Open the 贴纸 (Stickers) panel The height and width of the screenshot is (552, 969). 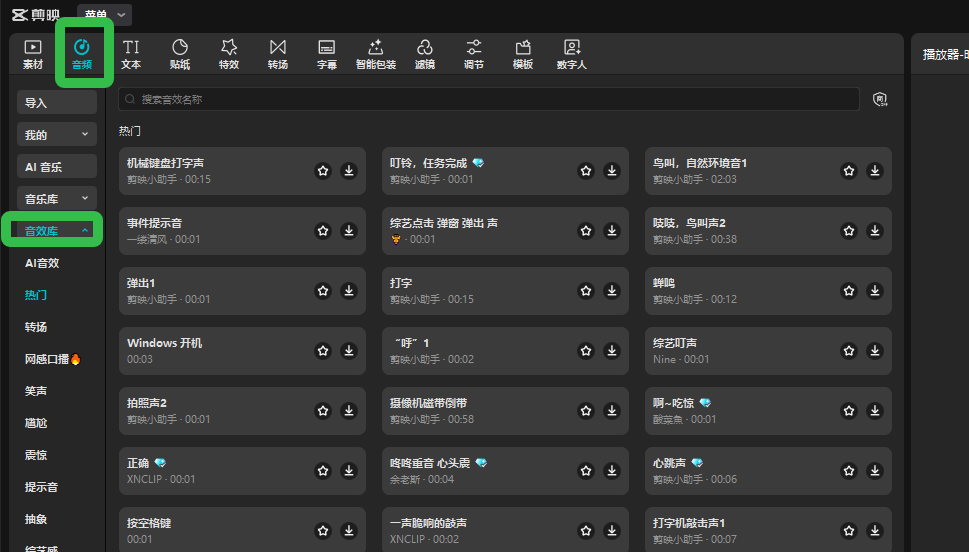tap(180, 54)
